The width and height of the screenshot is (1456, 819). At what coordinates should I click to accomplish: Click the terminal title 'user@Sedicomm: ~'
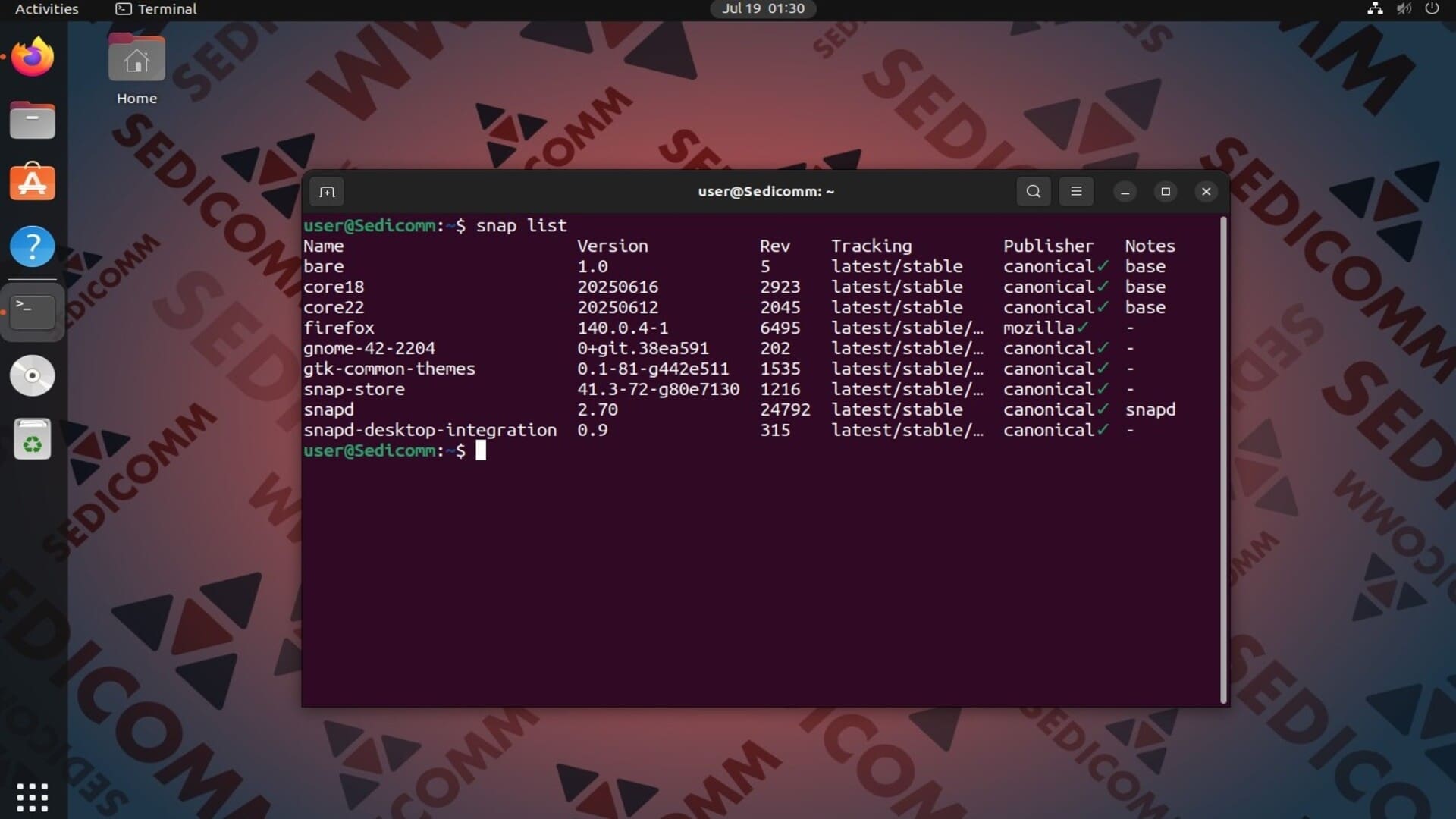[766, 192]
